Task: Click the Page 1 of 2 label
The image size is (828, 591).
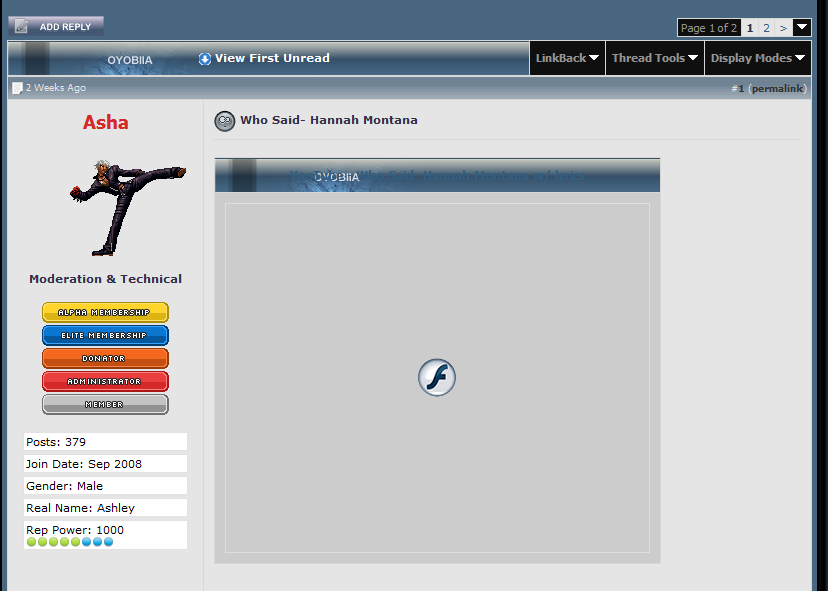Action: pyautogui.click(x=709, y=28)
